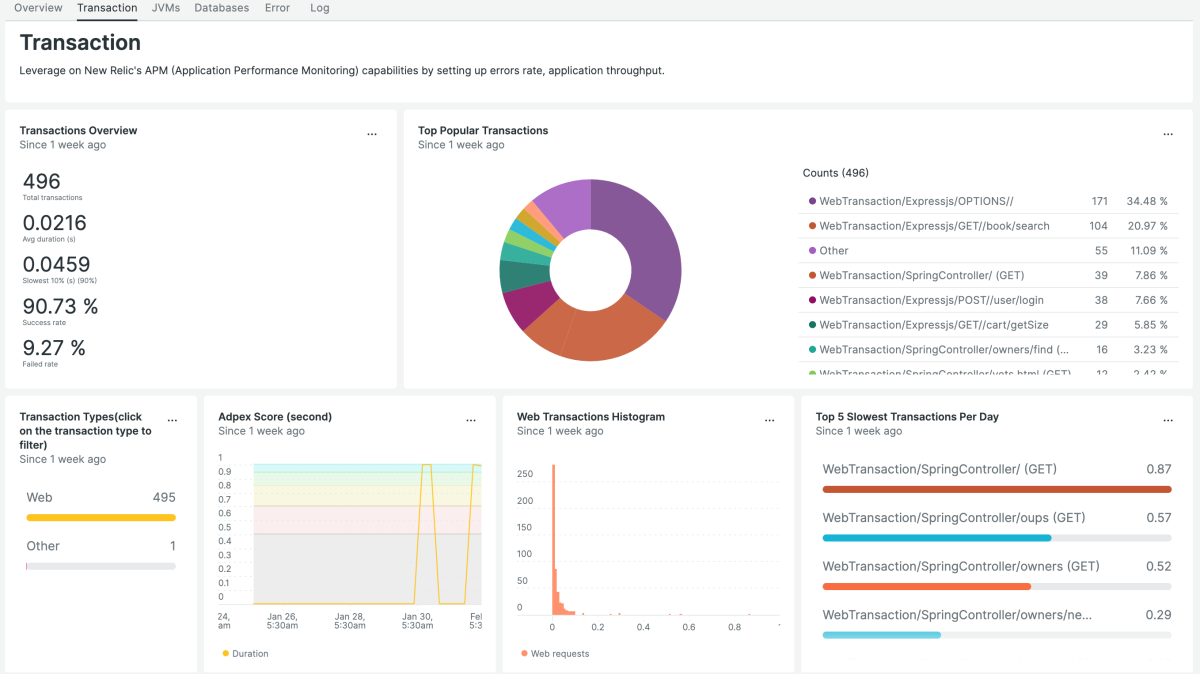Open Top 5 Slowest Transactions ellipsis menu
Image resolution: width=1200 pixels, height=674 pixels.
point(1167,421)
